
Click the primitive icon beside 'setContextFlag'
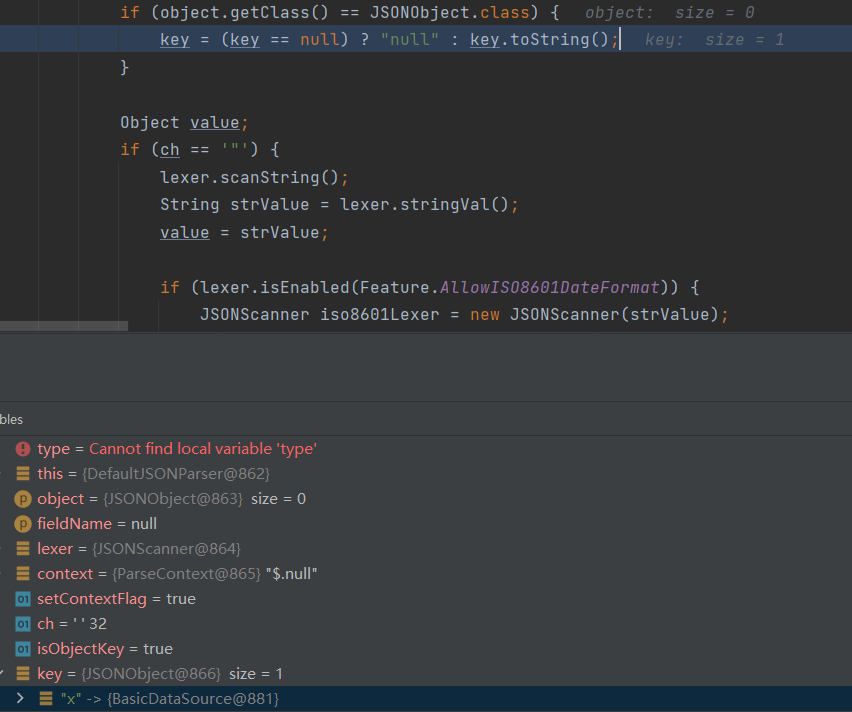[23, 599]
